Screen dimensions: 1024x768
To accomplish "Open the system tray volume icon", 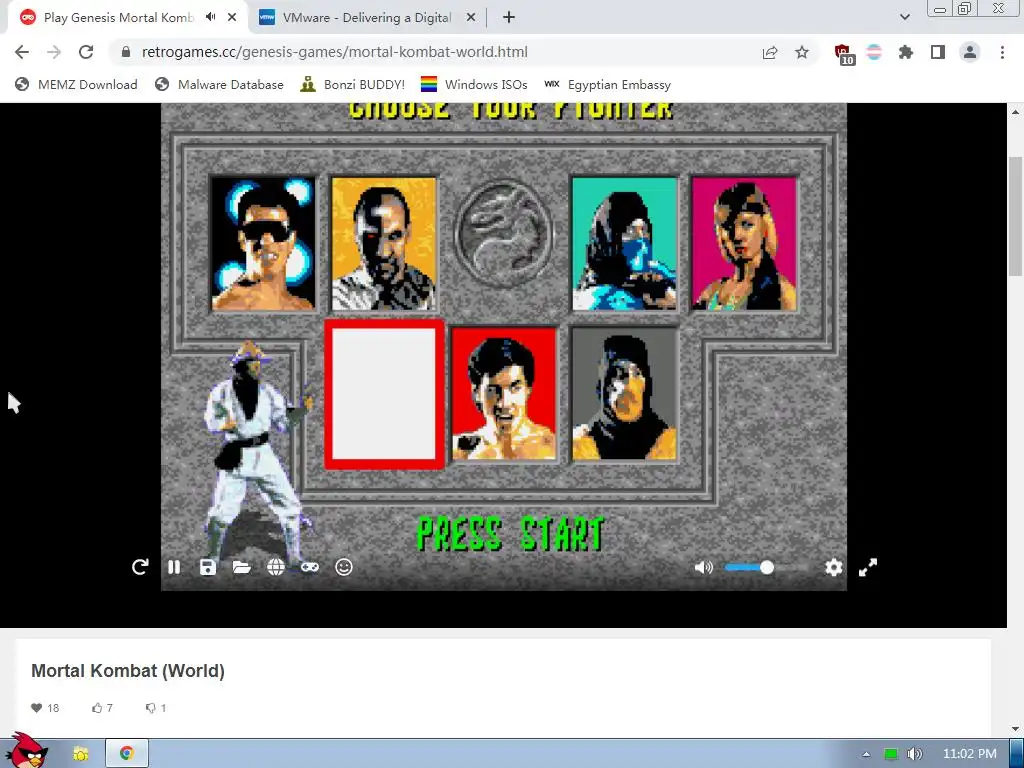I will click(915, 754).
